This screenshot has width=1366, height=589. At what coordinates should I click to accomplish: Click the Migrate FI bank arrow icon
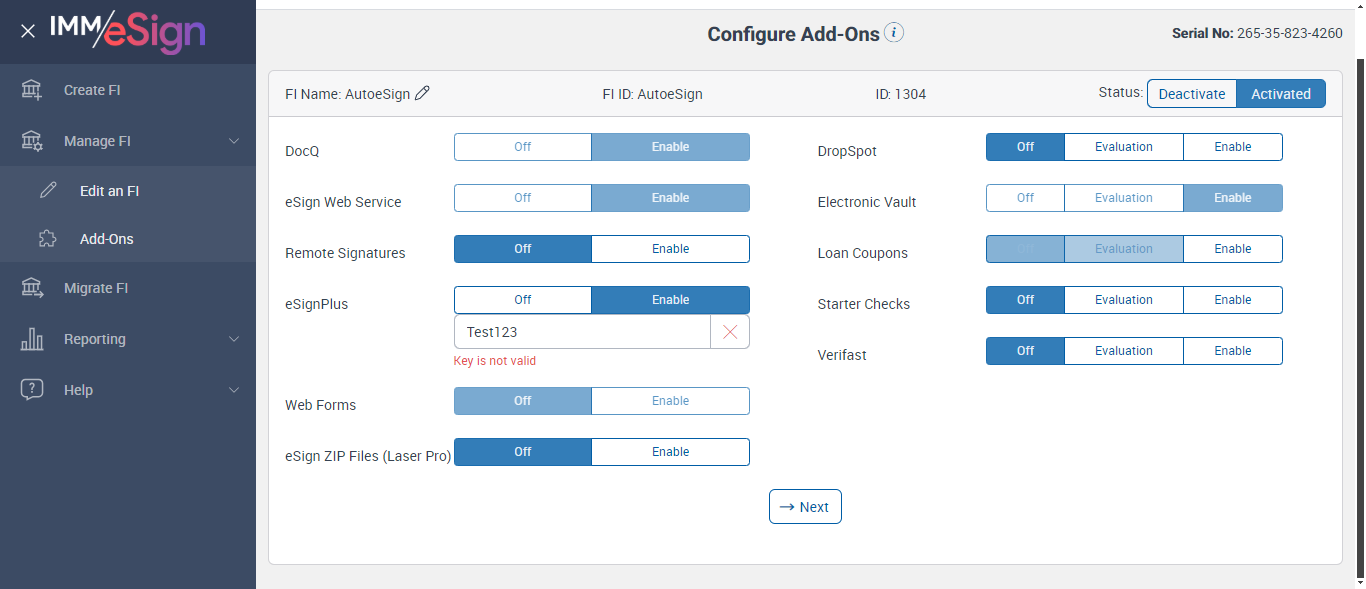click(32, 288)
